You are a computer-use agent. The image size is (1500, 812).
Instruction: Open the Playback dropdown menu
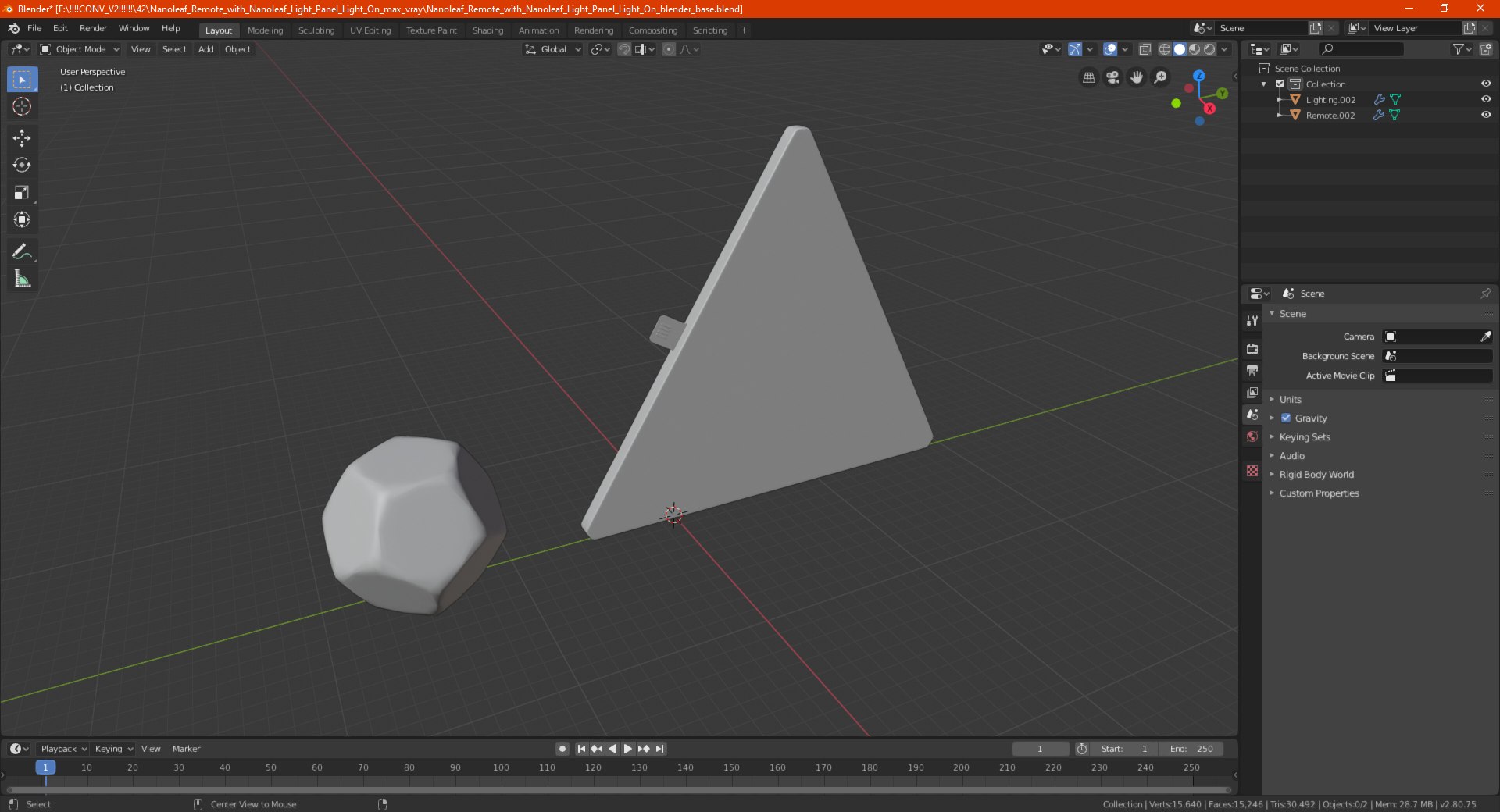pyautogui.click(x=63, y=749)
